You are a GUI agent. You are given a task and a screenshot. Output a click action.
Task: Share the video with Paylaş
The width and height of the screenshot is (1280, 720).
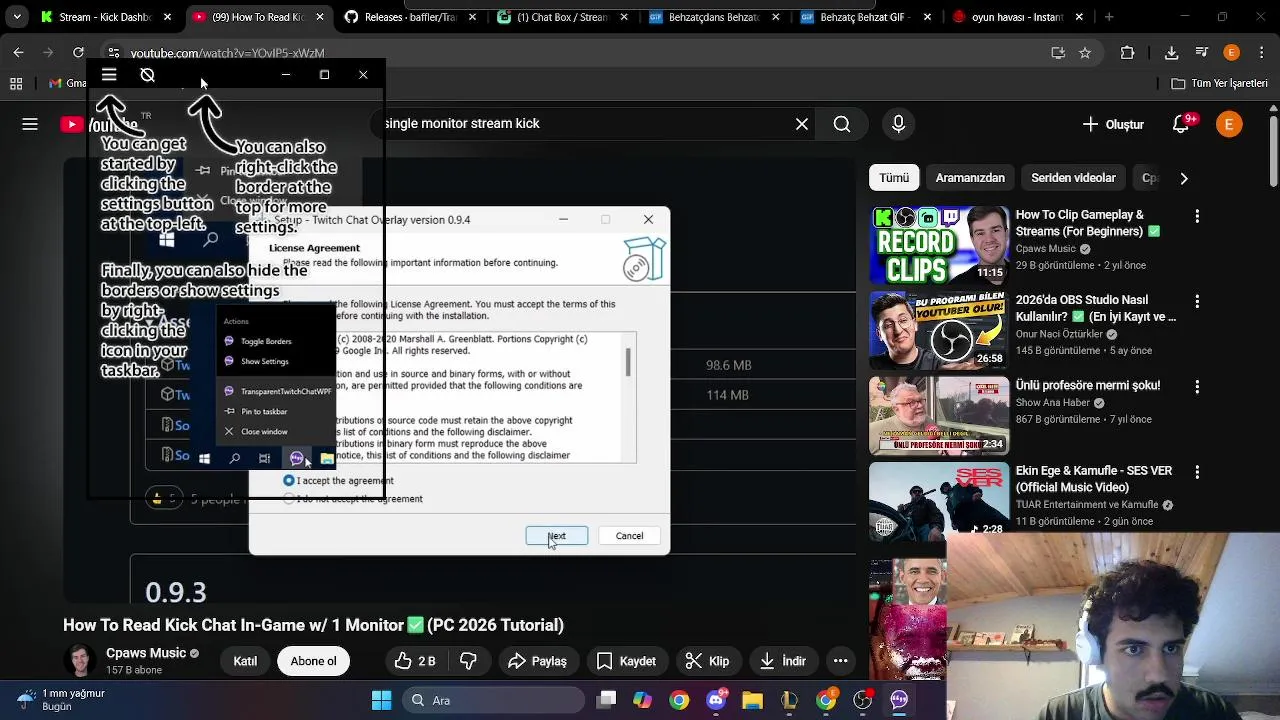point(537,661)
